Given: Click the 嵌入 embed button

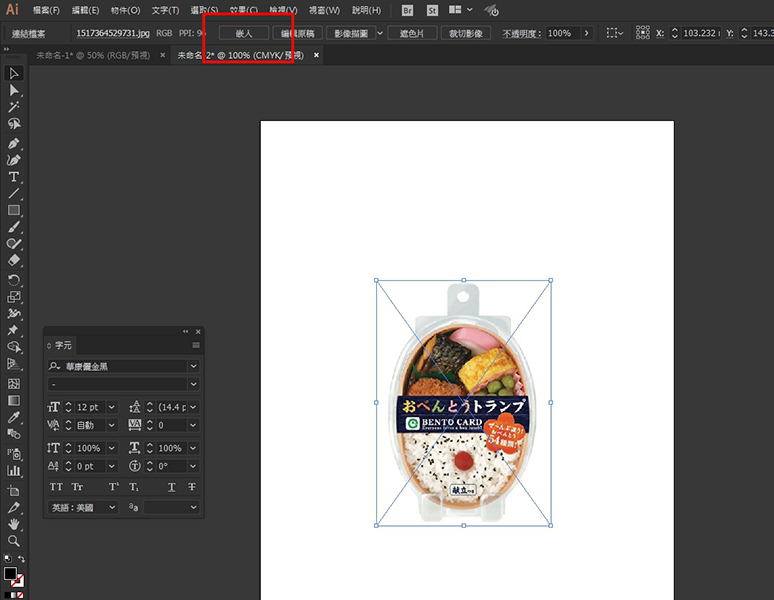Looking at the screenshot, I should click(x=244, y=33).
